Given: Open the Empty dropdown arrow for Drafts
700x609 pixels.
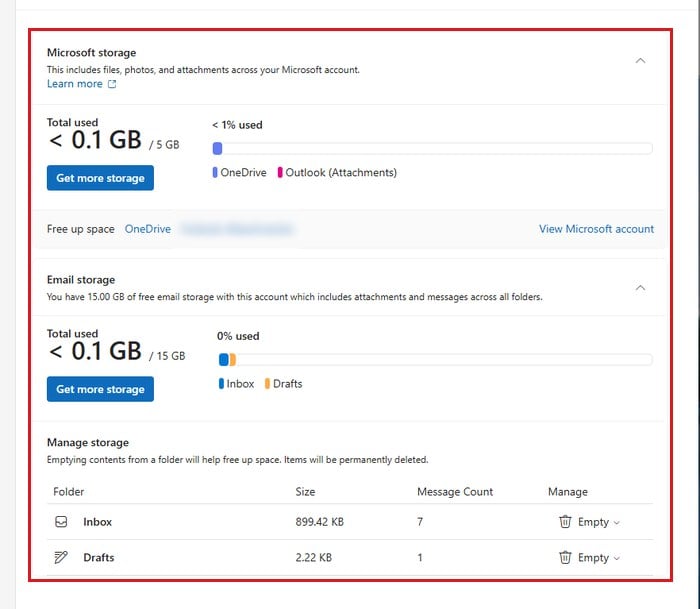Looking at the screenshot, I should (617, 558).
